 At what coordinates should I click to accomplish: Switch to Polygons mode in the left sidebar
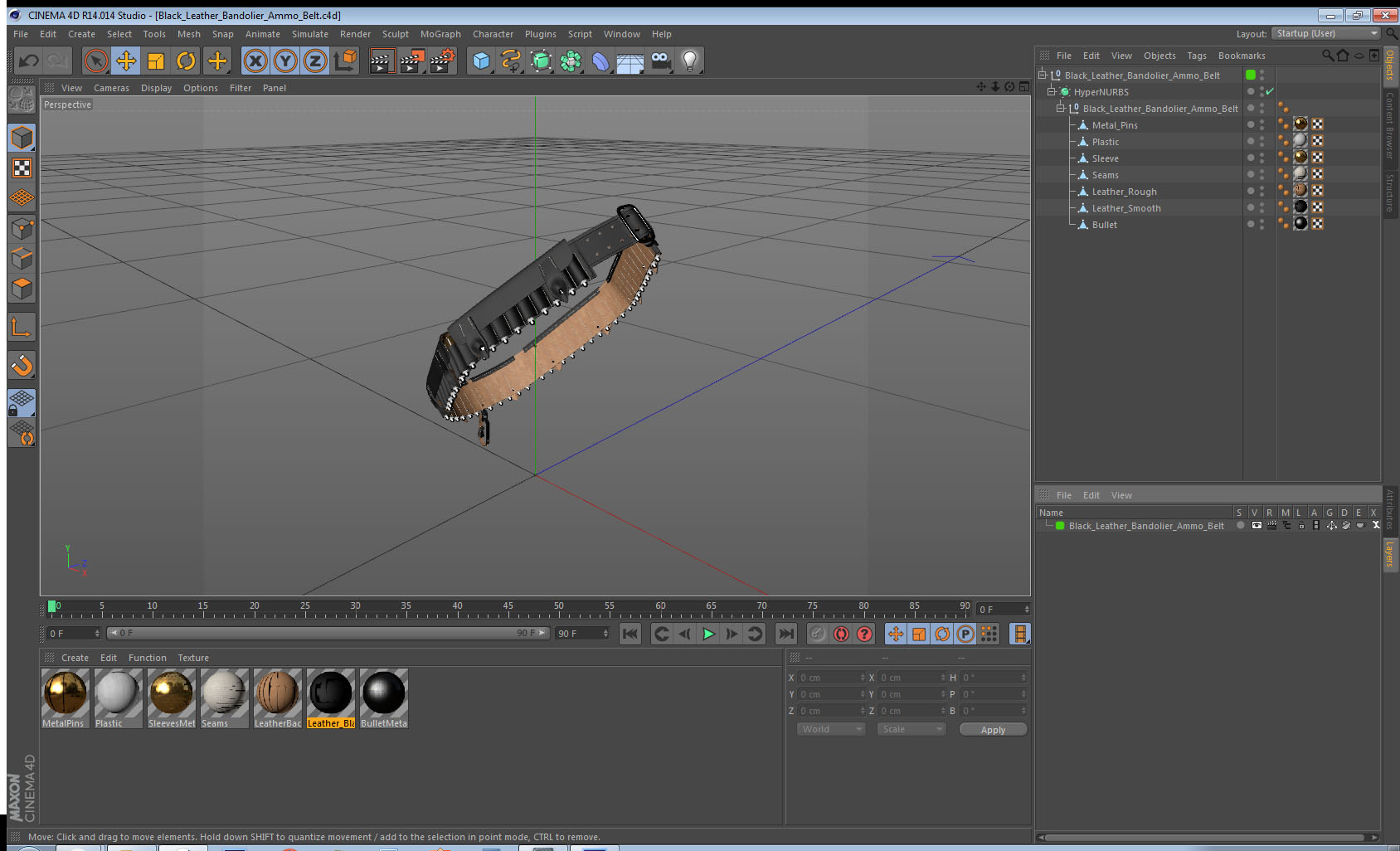22,289
